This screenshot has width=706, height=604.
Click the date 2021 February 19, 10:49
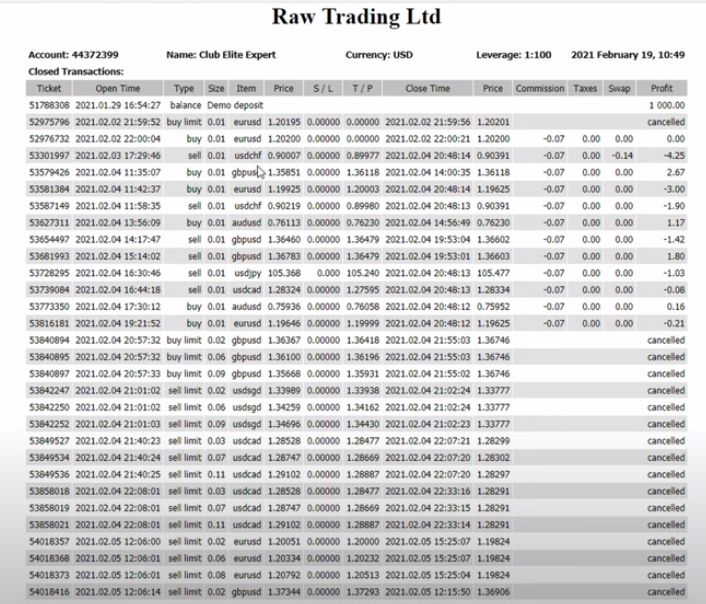pyautogui.click(x=628, y=55)
